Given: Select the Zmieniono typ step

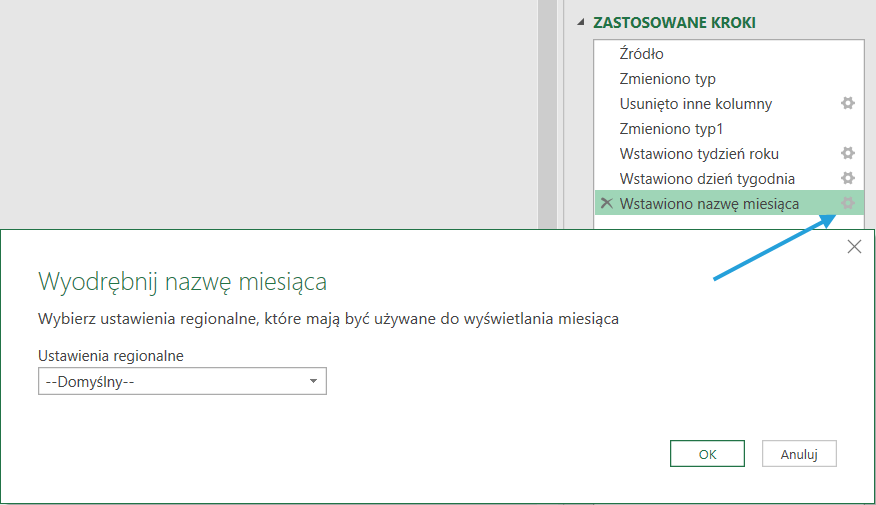Looking at the screenshot, I should (x=668, y=79).
